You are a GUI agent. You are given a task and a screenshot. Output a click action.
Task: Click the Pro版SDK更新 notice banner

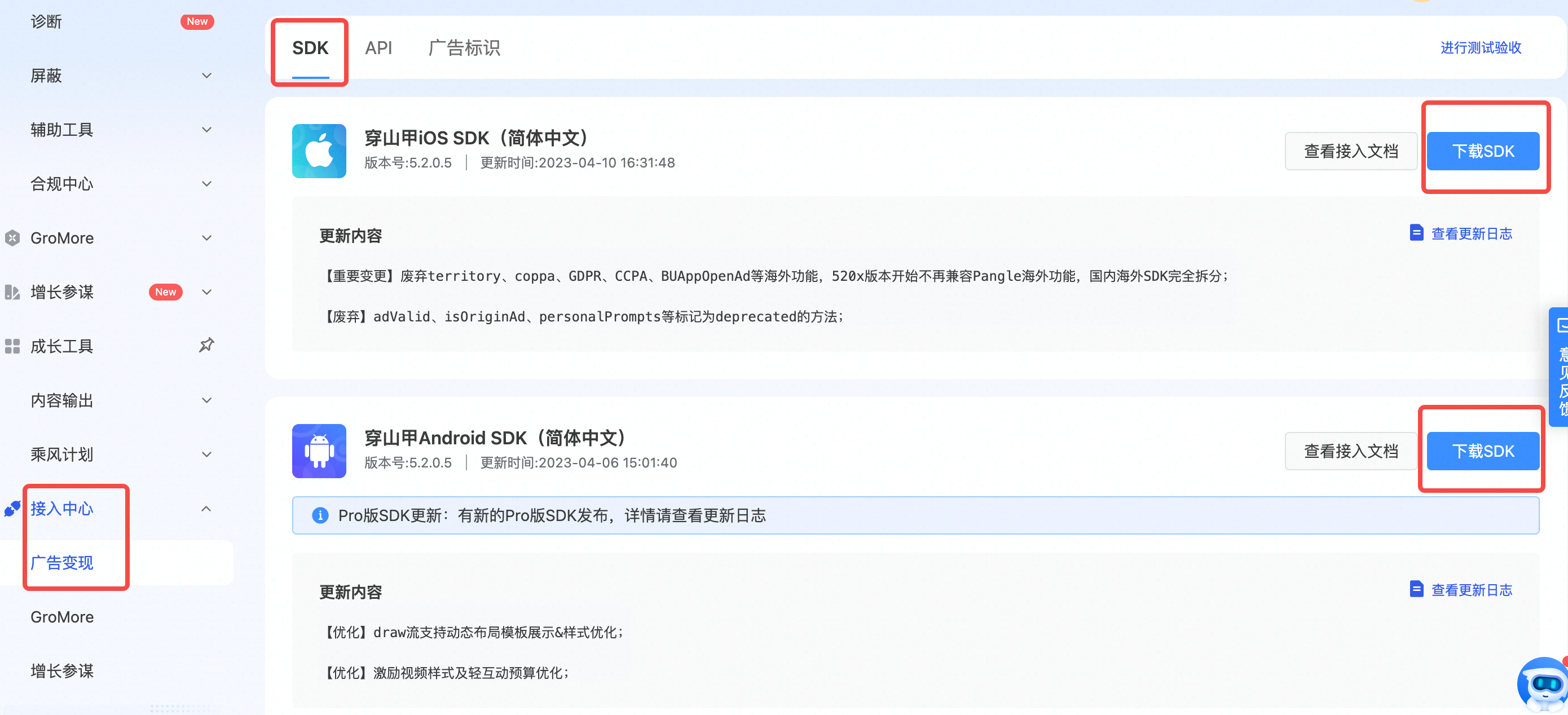tap(915, 515)
